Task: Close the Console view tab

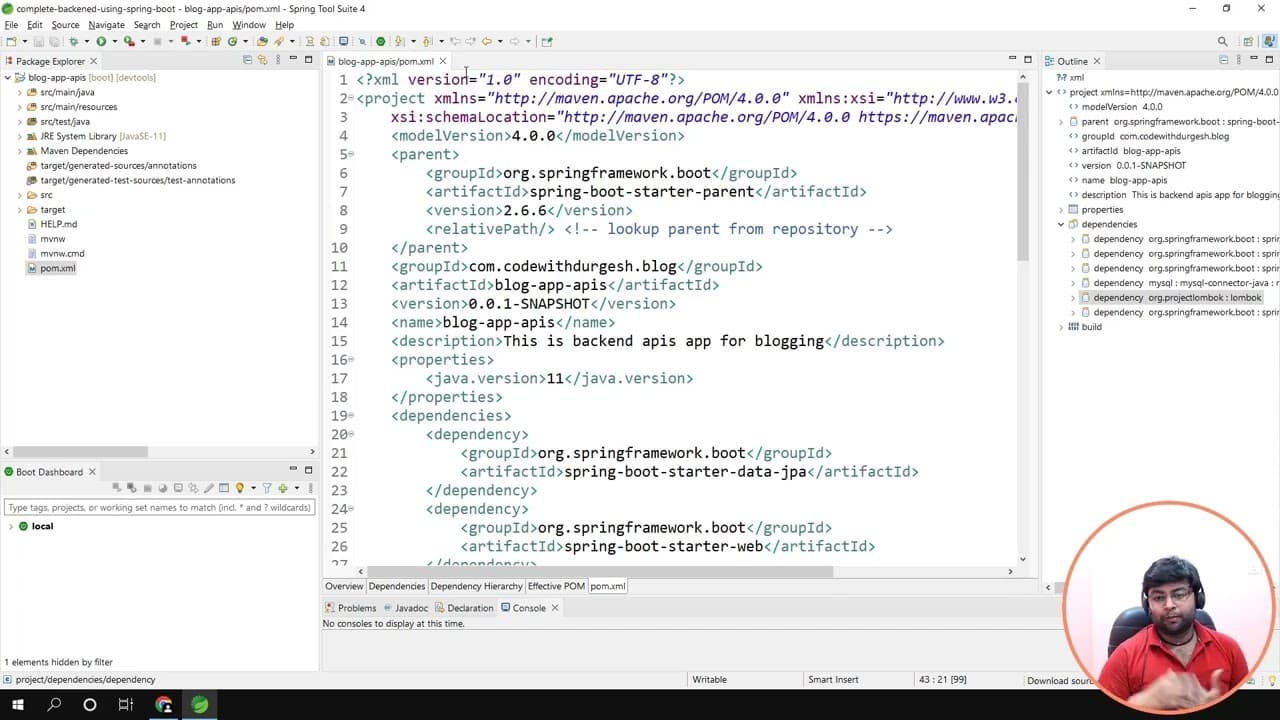Action: [555, 608]
